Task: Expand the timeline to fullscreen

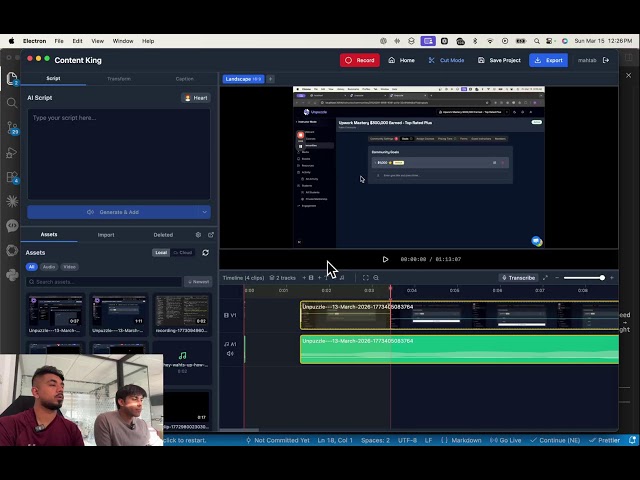Action: [545, 278]
